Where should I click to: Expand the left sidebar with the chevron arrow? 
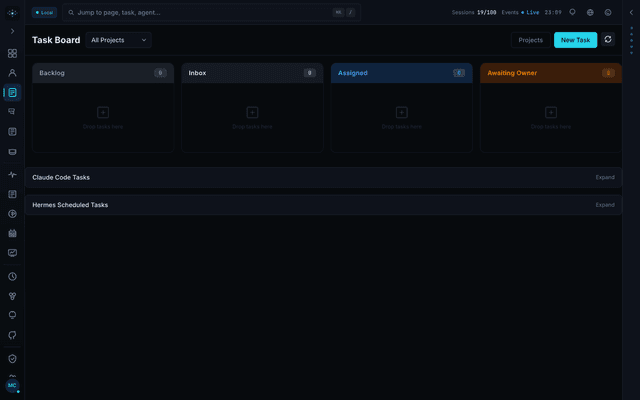[x=12, y=31]
